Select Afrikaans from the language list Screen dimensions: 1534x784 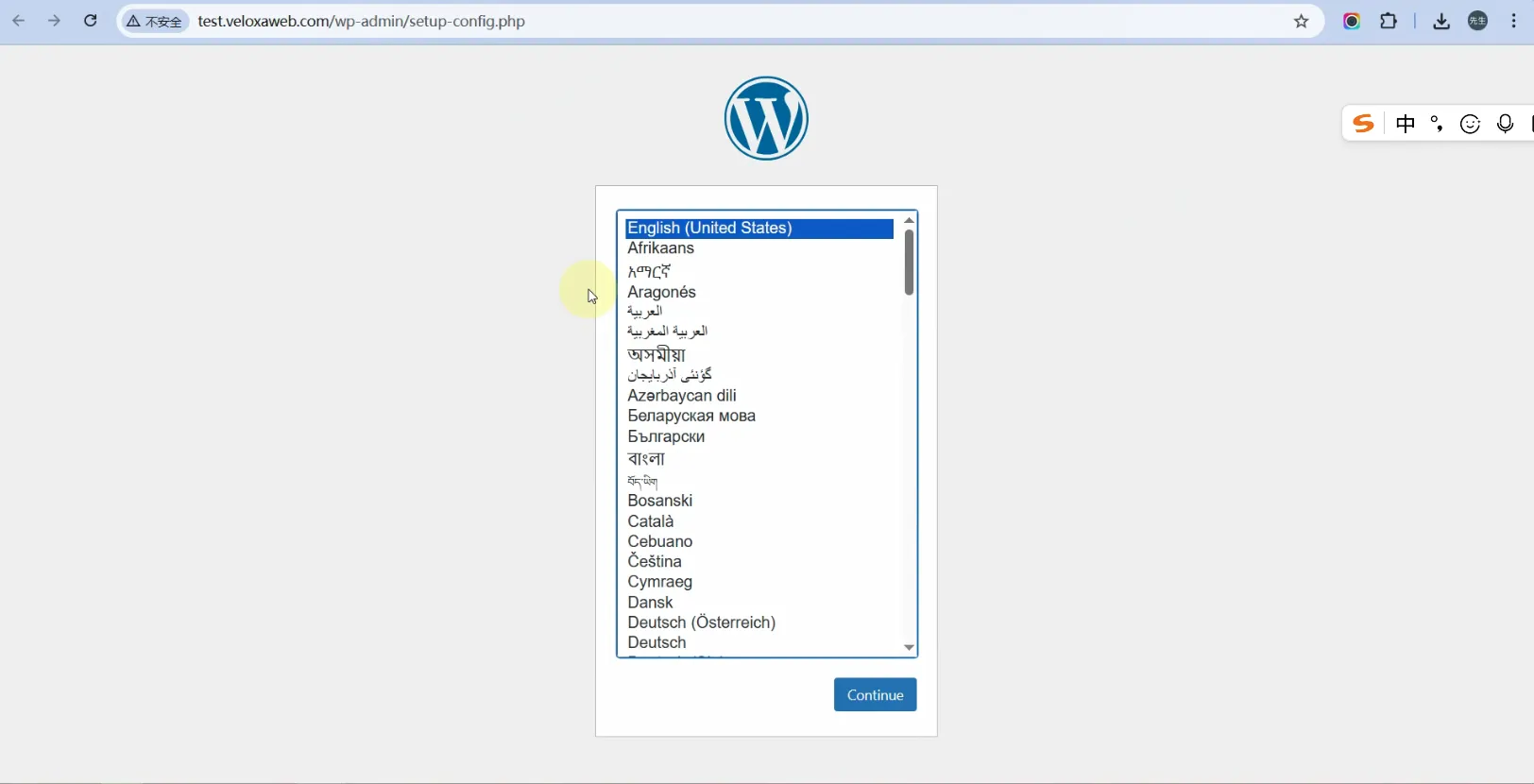pos(661,248)
